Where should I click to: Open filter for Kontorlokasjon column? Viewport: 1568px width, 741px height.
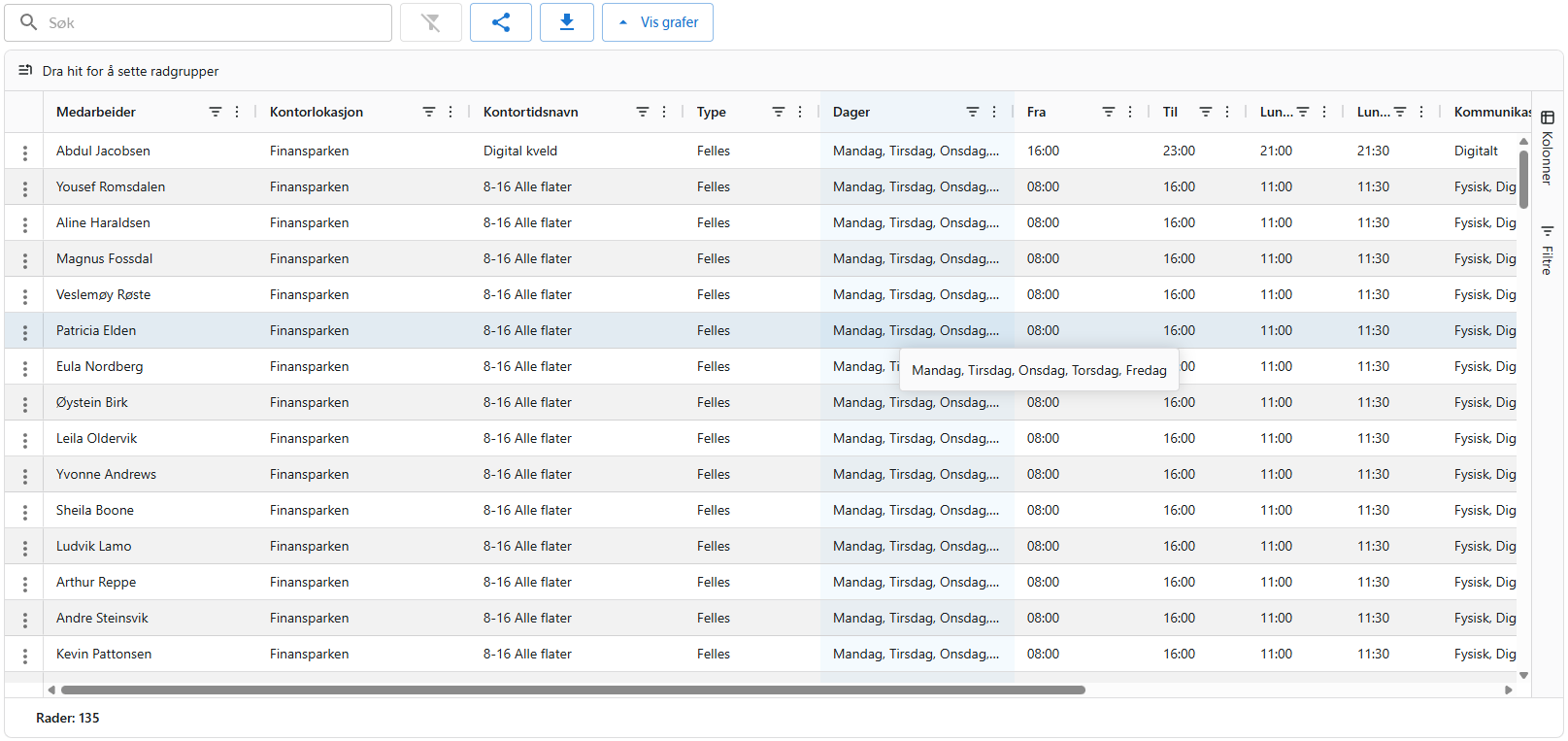(x=429, y=112)
